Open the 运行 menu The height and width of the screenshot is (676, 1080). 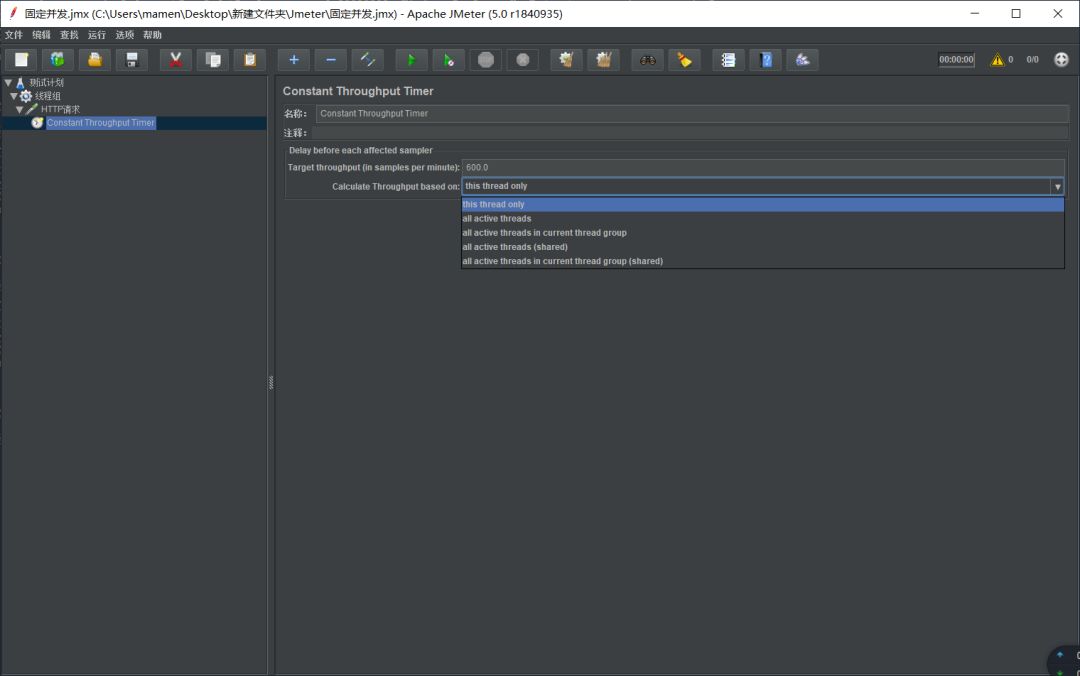click(x=96, y=34)
